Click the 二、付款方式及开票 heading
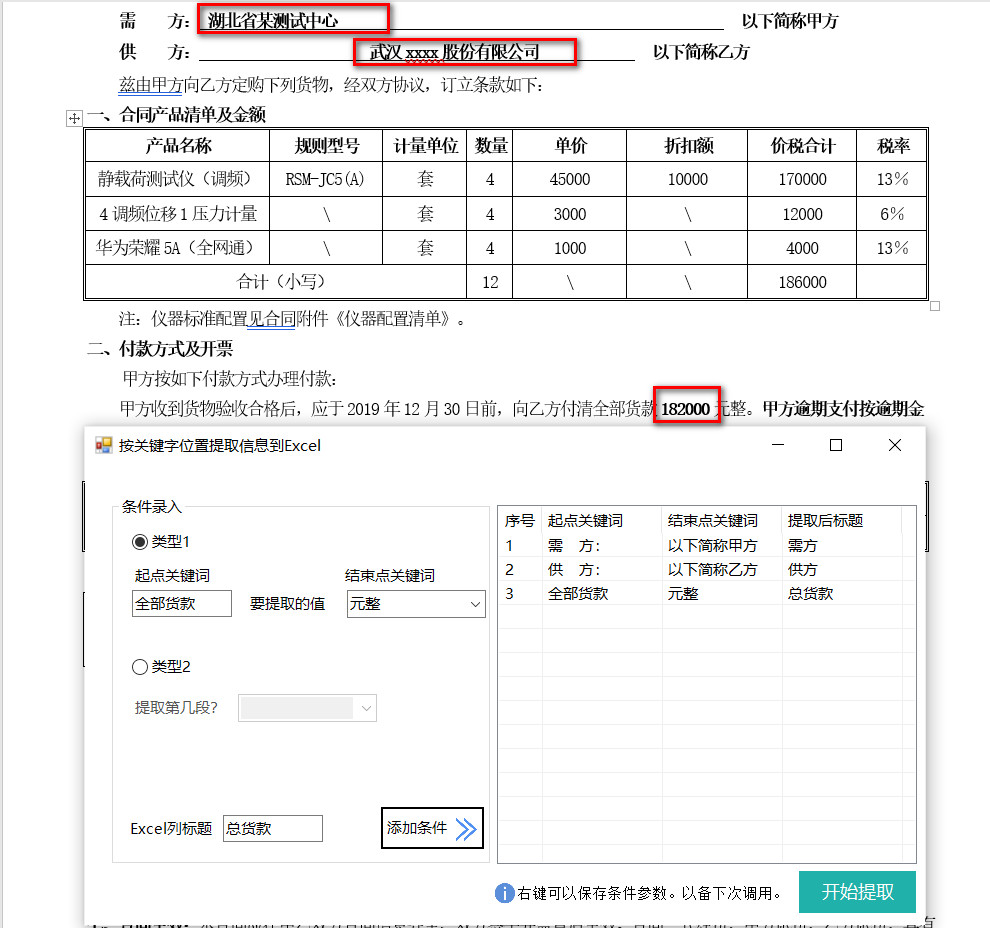 (x=160, y=348)
